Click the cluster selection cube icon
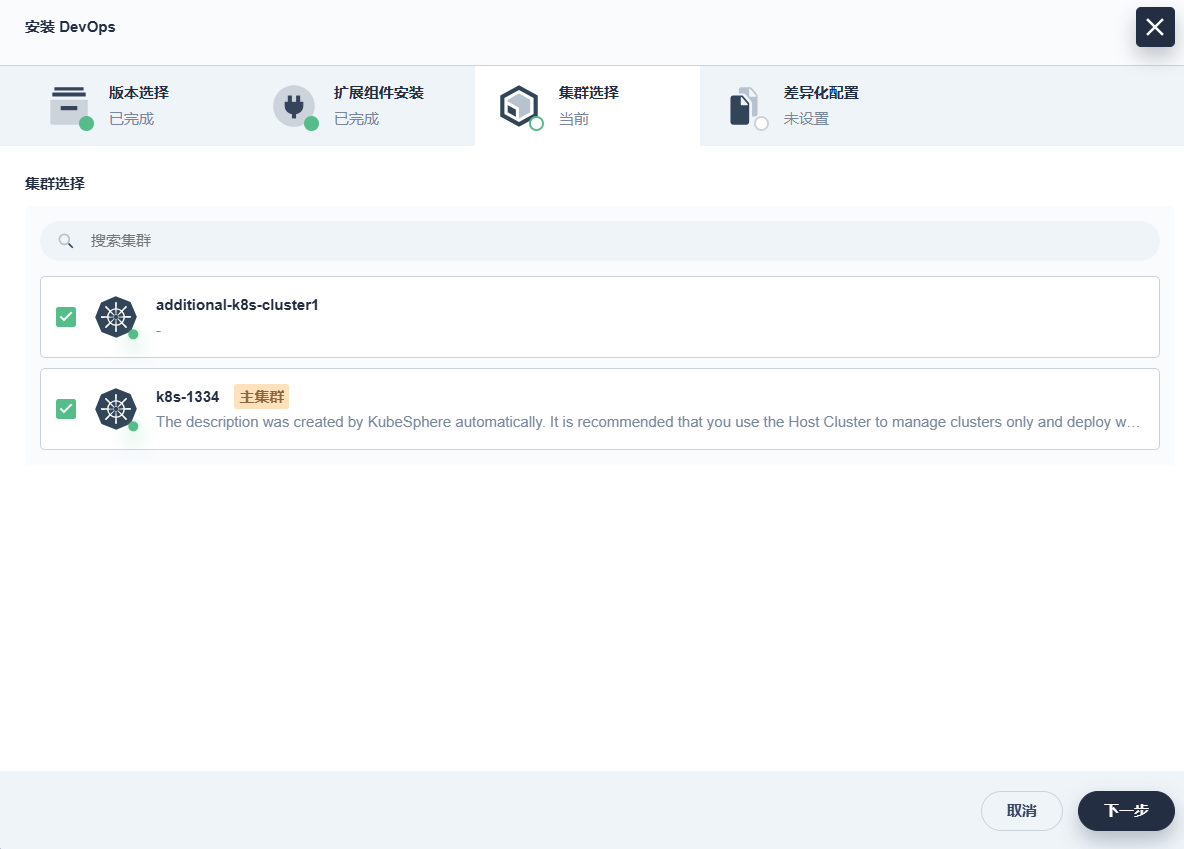 519,106
